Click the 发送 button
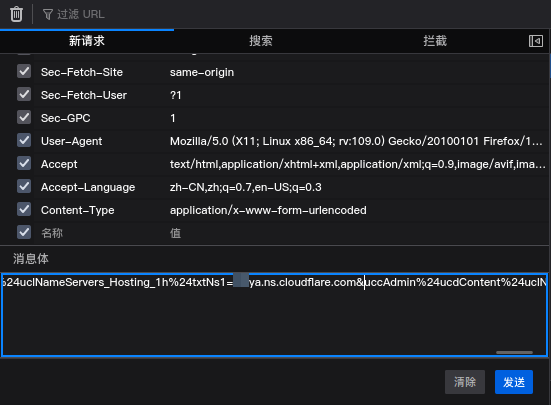 (x=514, y=382)
